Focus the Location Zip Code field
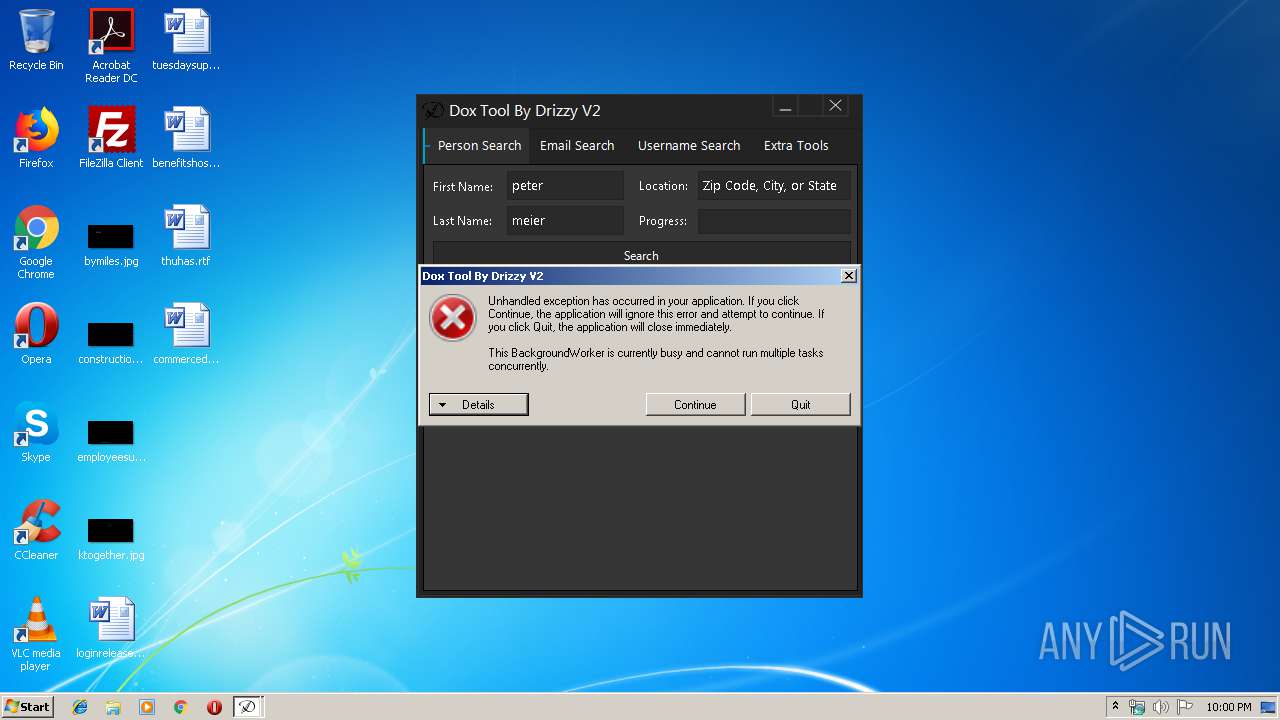 point(774,186)
